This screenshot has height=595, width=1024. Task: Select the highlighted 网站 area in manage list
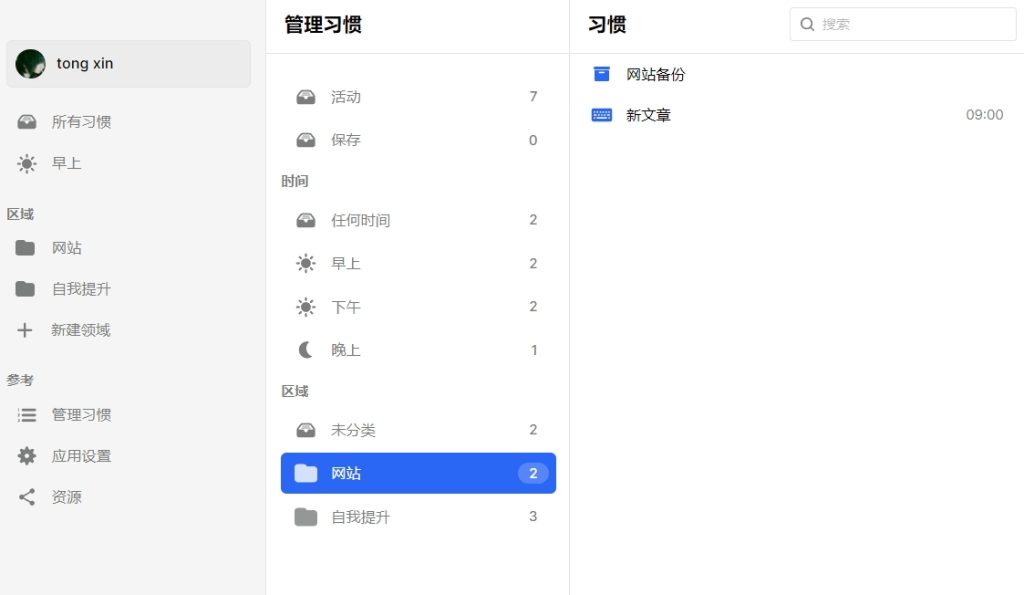click(x=418, y=473)
